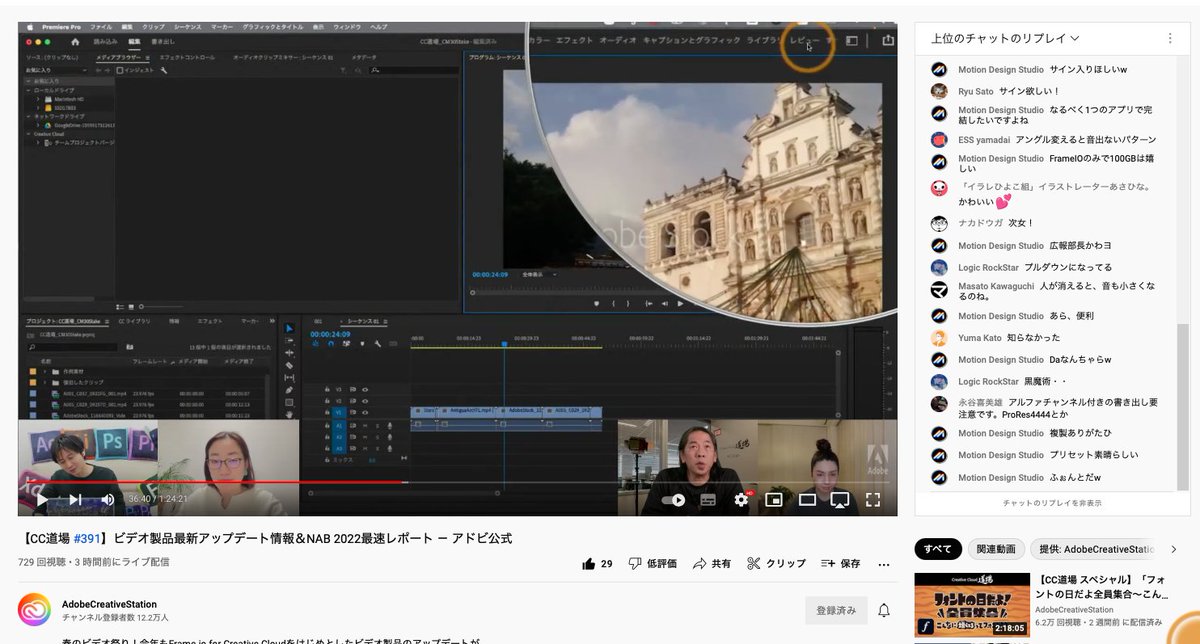1200x644 pixels.
Task: Click ナカドウガ's chat avatar
Action: pos(939,223)
